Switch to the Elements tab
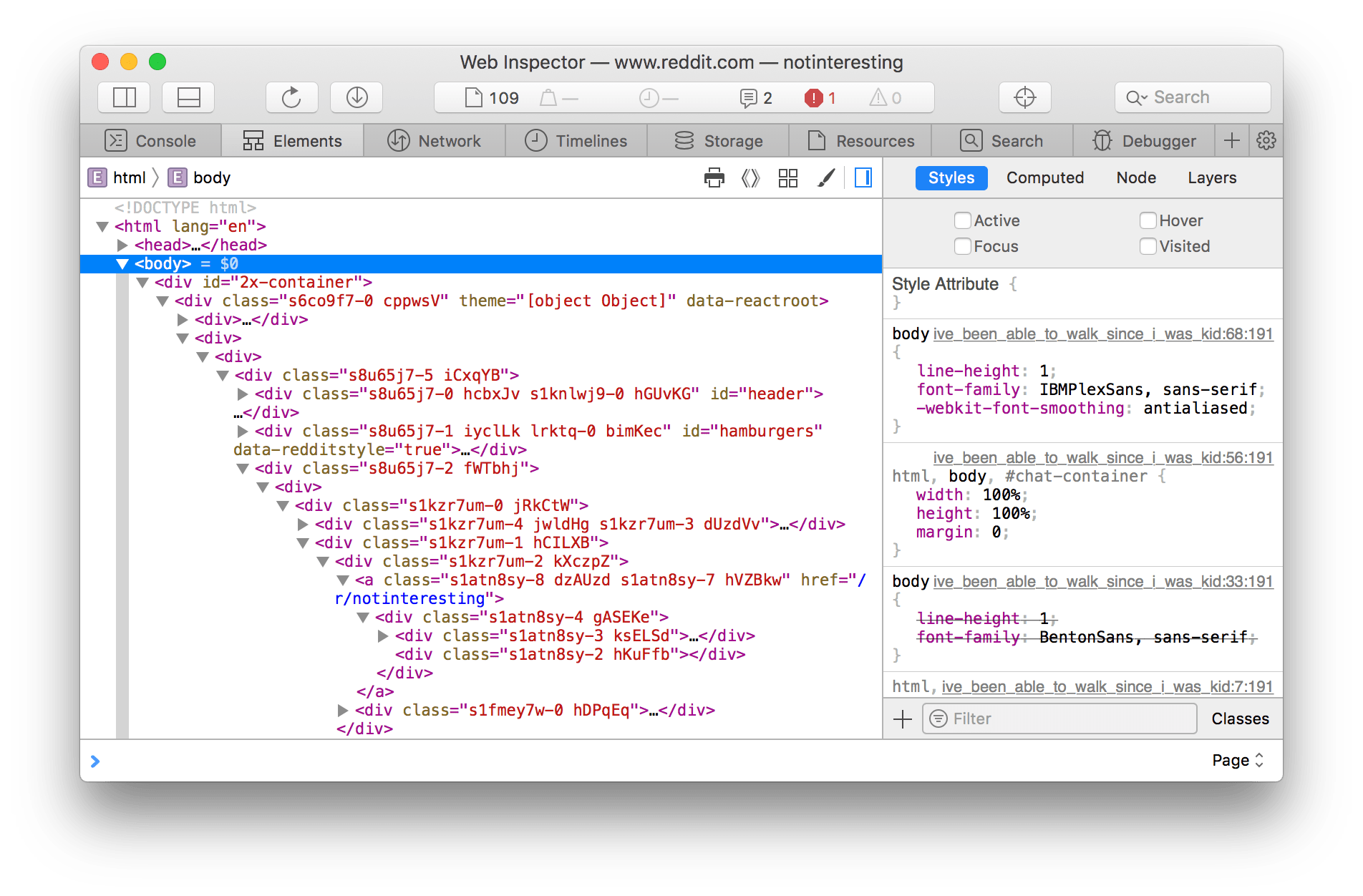This screenshot has width=1363, height=896. coord(293,141)
